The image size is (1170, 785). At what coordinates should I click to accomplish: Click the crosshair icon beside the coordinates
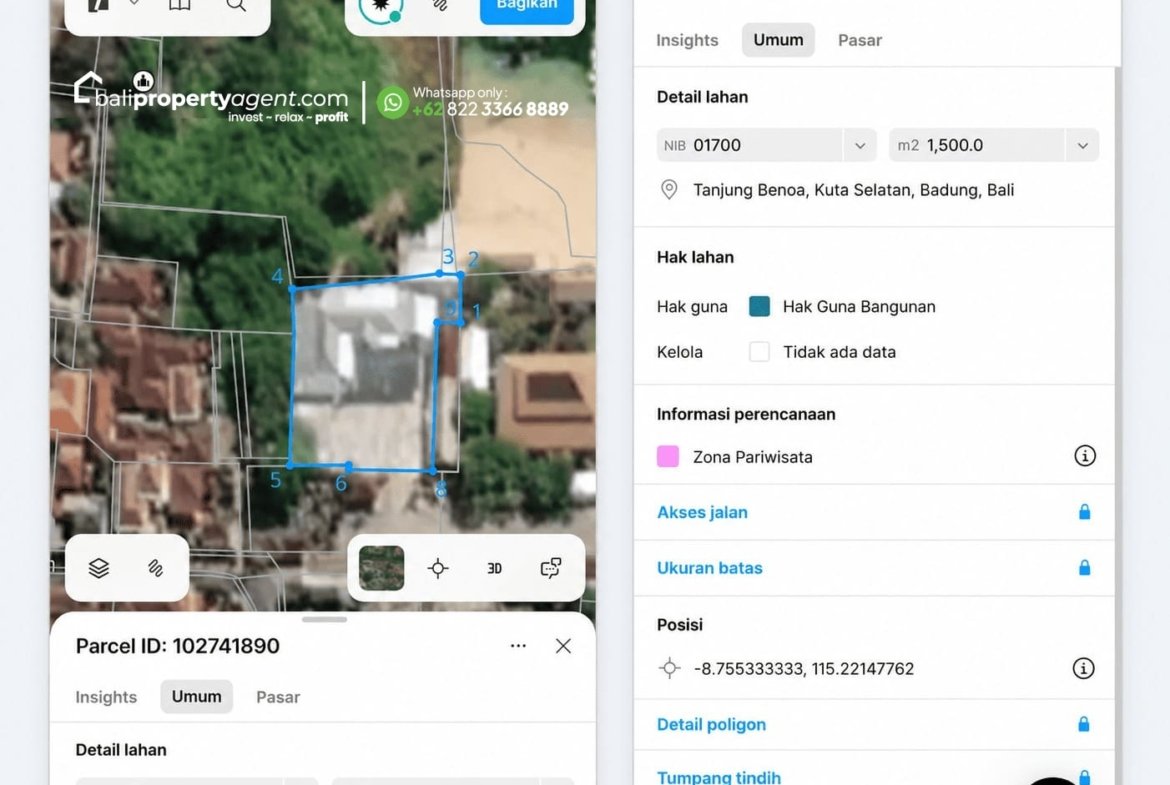tap(669, 669)
